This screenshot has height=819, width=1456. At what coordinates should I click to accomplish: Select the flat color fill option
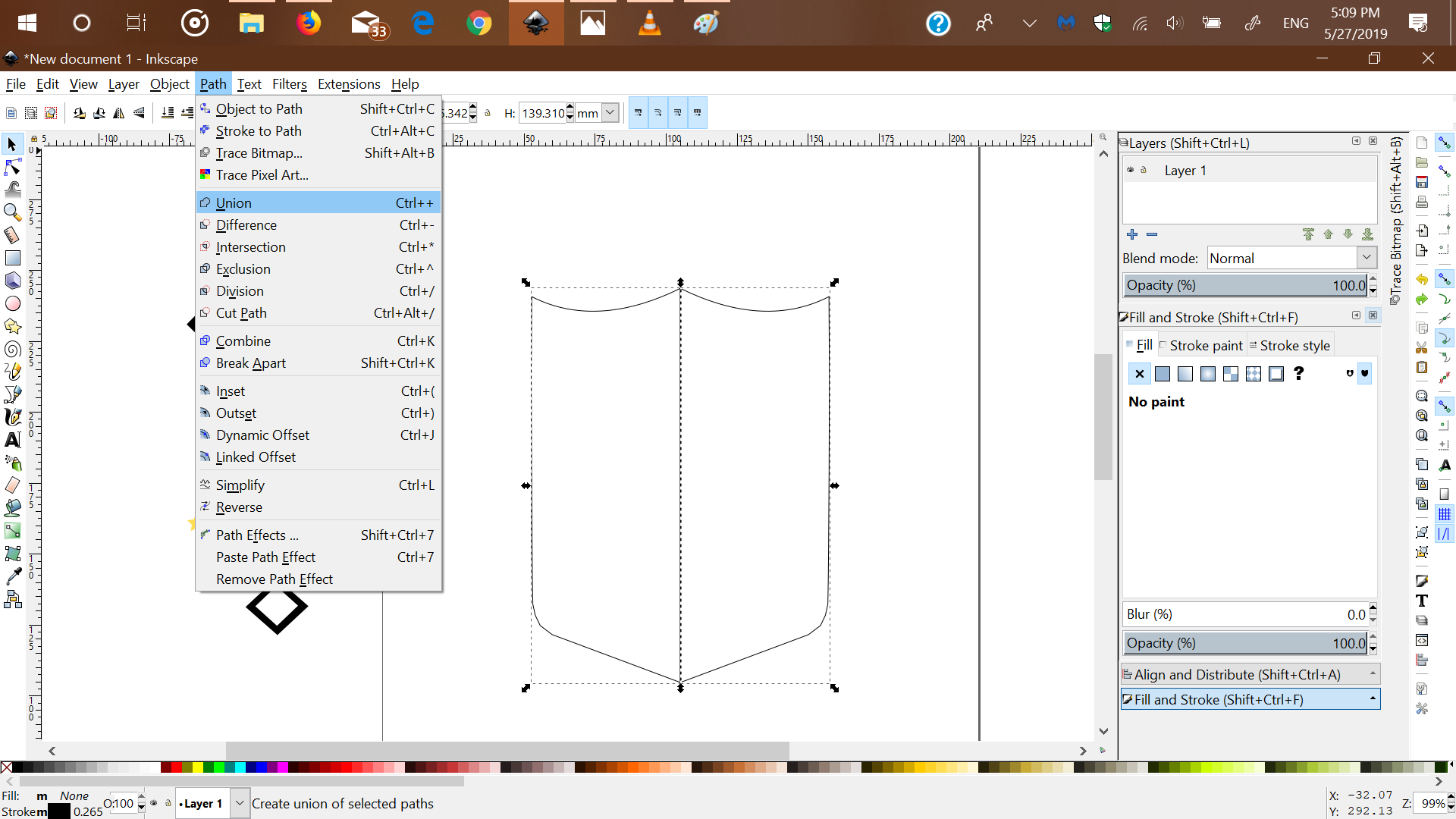[x=1163, y=374]
